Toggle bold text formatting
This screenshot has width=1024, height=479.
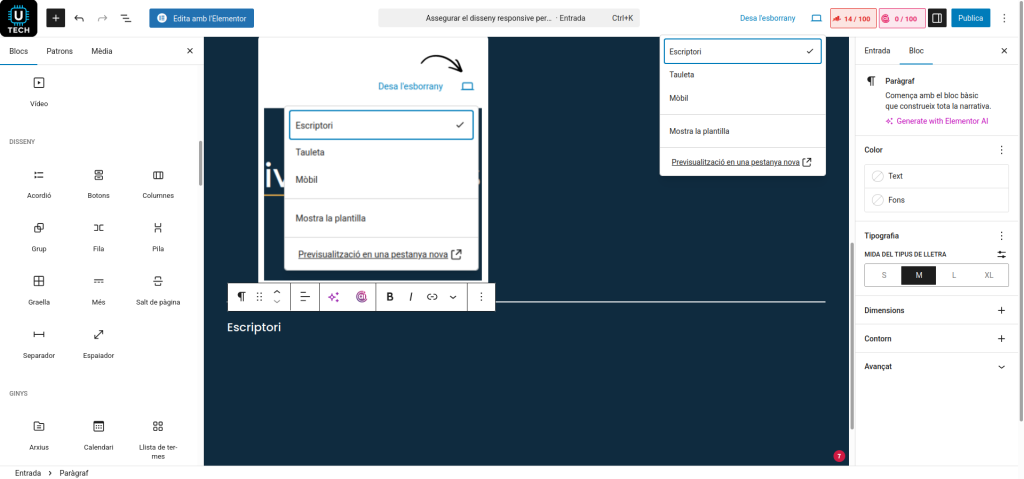(390, 297)
